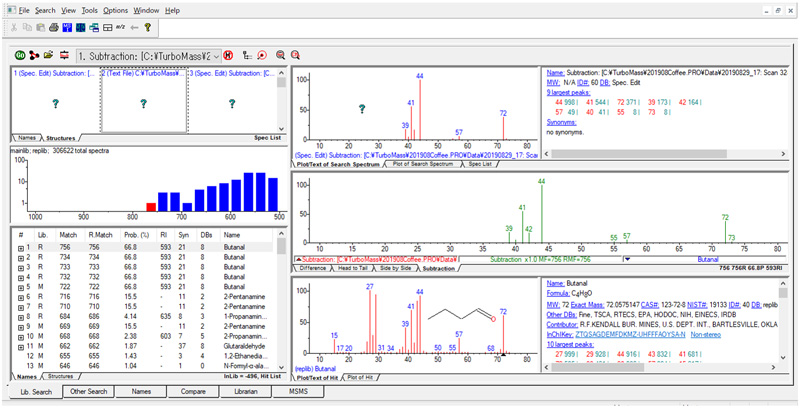Select Names tab in spec list panel
The image size is (800, 410).
pos(25,138)
